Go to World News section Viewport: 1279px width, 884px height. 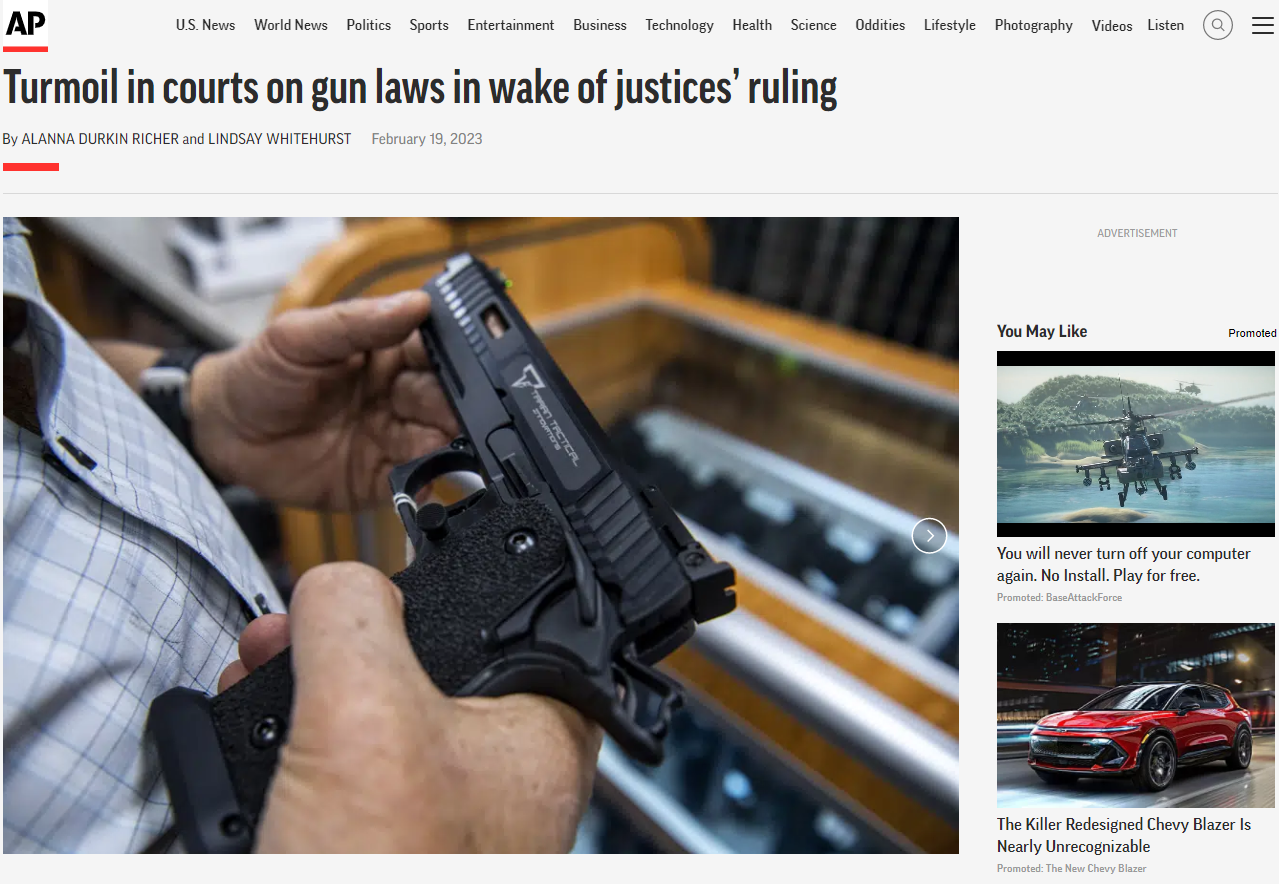click(291, 25)
